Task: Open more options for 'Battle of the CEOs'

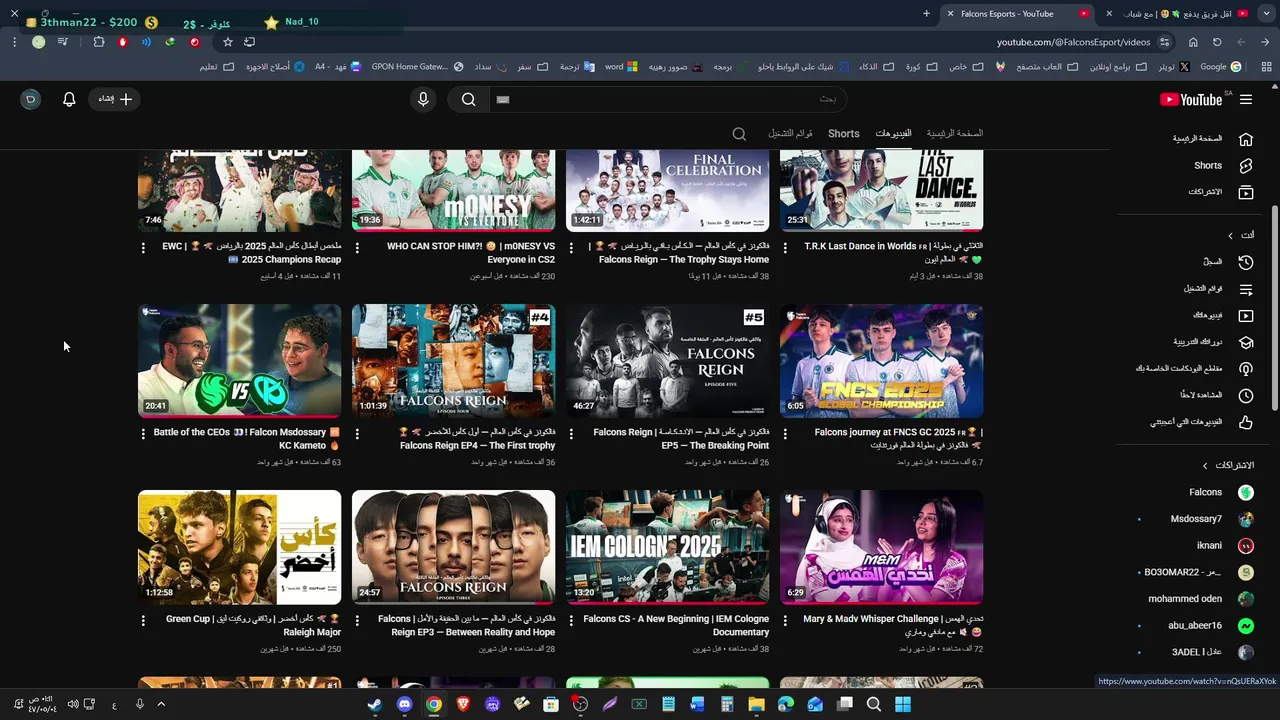Action: [x=143, y=434]
